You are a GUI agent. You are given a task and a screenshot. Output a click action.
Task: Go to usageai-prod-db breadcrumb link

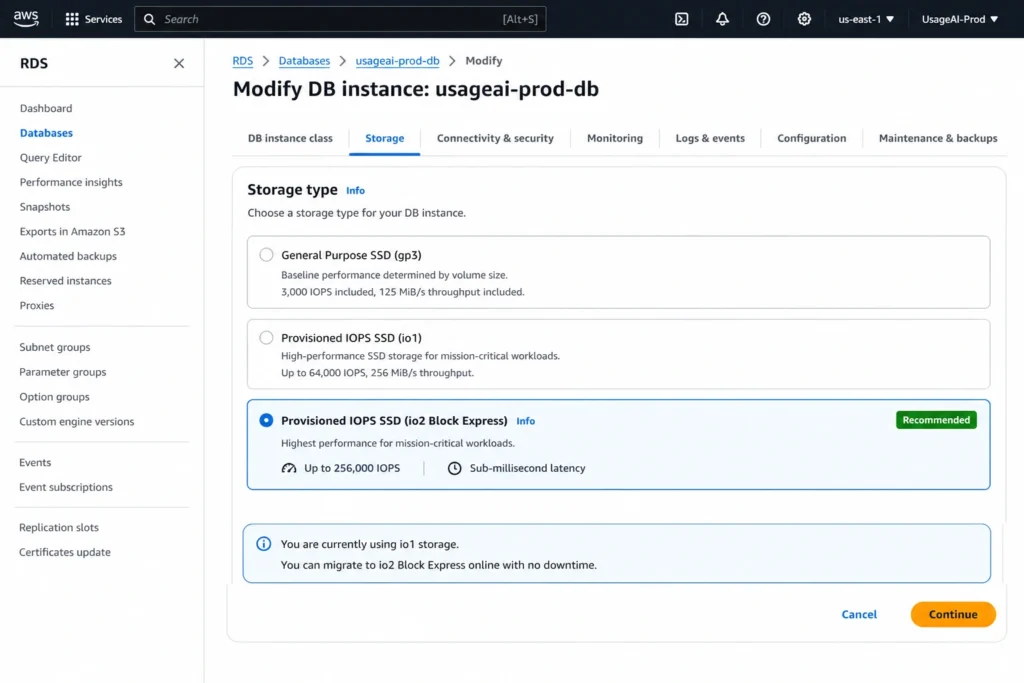pyautogui.click(x=397, y=61)
